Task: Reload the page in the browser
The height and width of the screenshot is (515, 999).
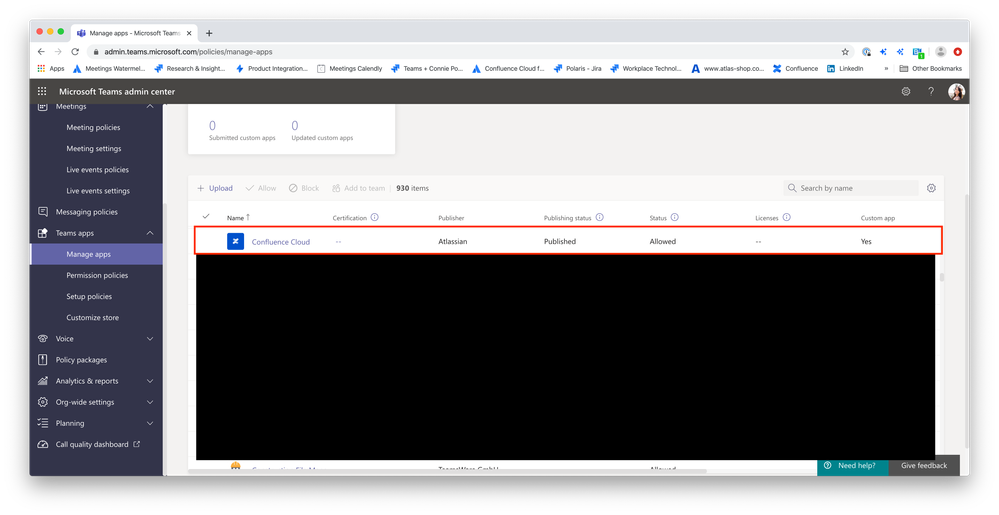Action: point(75,52)
